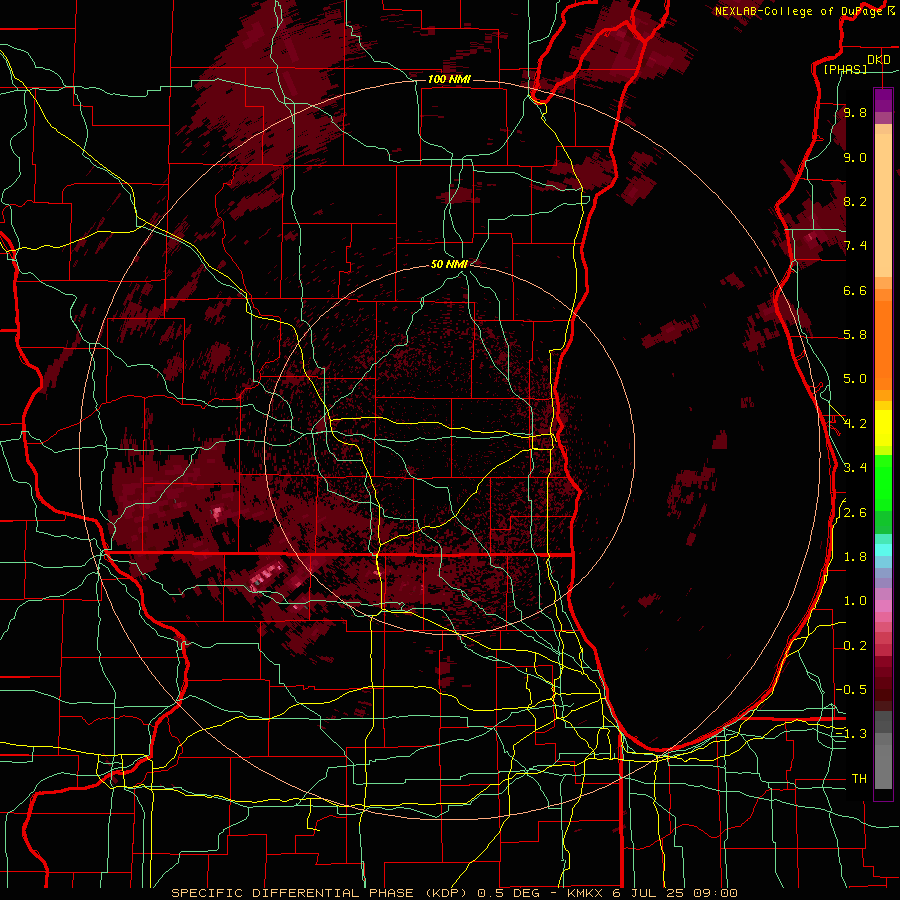Click the 9.0 value on the scale
Image resolution: width=900 pixels, height=900 pixels.
(855, 157)
